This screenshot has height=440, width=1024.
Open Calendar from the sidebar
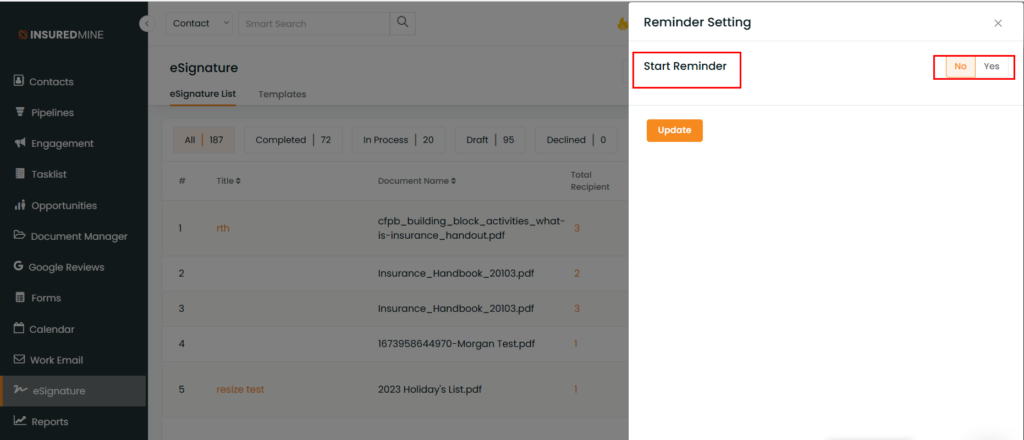tap(44, 329)
